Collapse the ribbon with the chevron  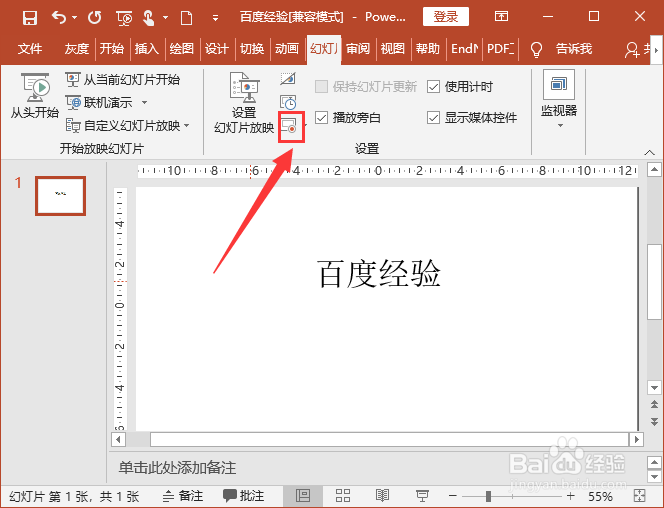[649, 152]
